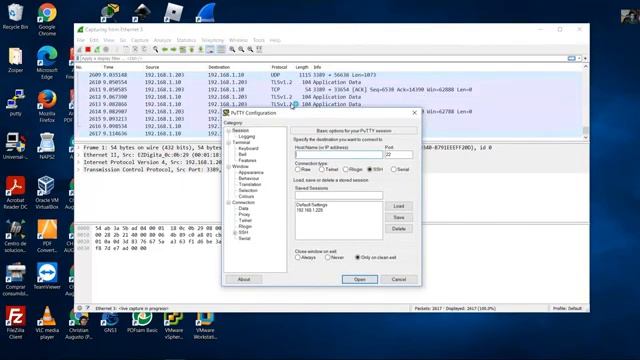640x360 pixels.
Task: Click the Wireshark packet list vertical scrollbar
Action: [x=586, y=102]
